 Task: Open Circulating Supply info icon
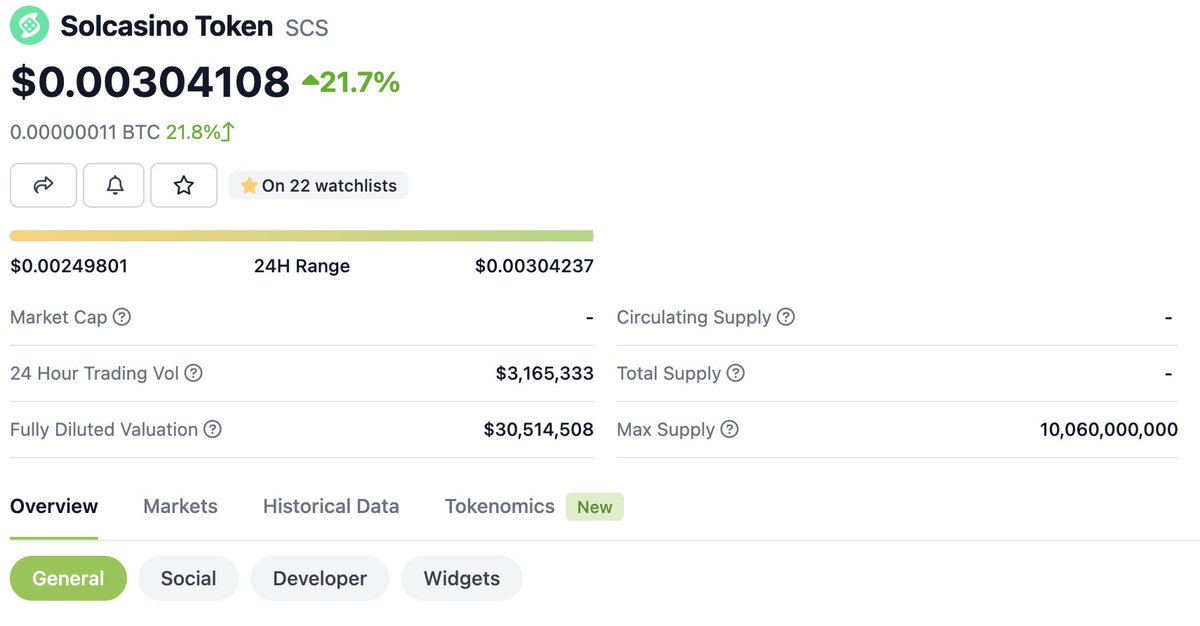tap(786, 317)
